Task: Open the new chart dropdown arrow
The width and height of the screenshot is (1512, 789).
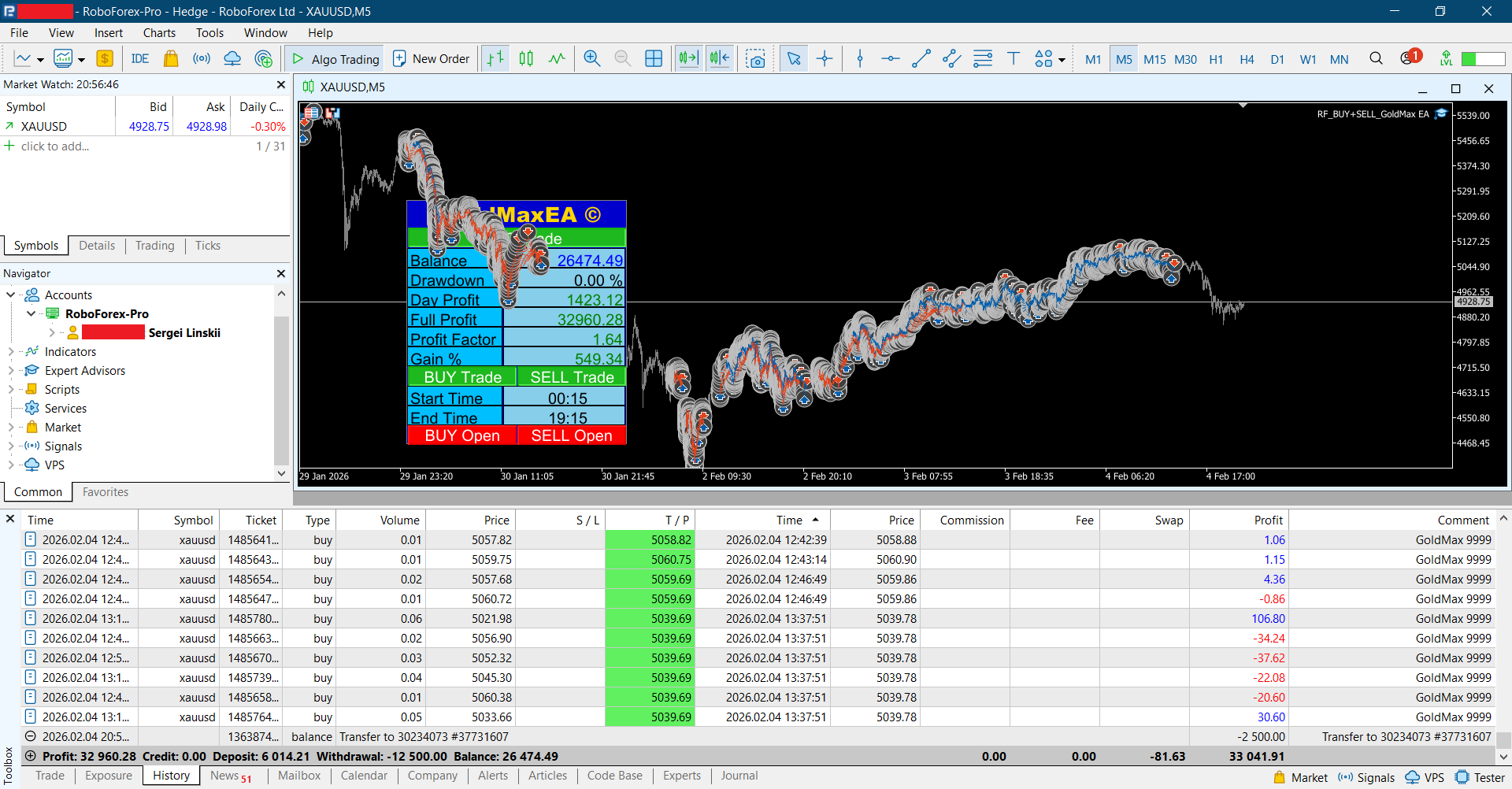Action: pos(40,60)
